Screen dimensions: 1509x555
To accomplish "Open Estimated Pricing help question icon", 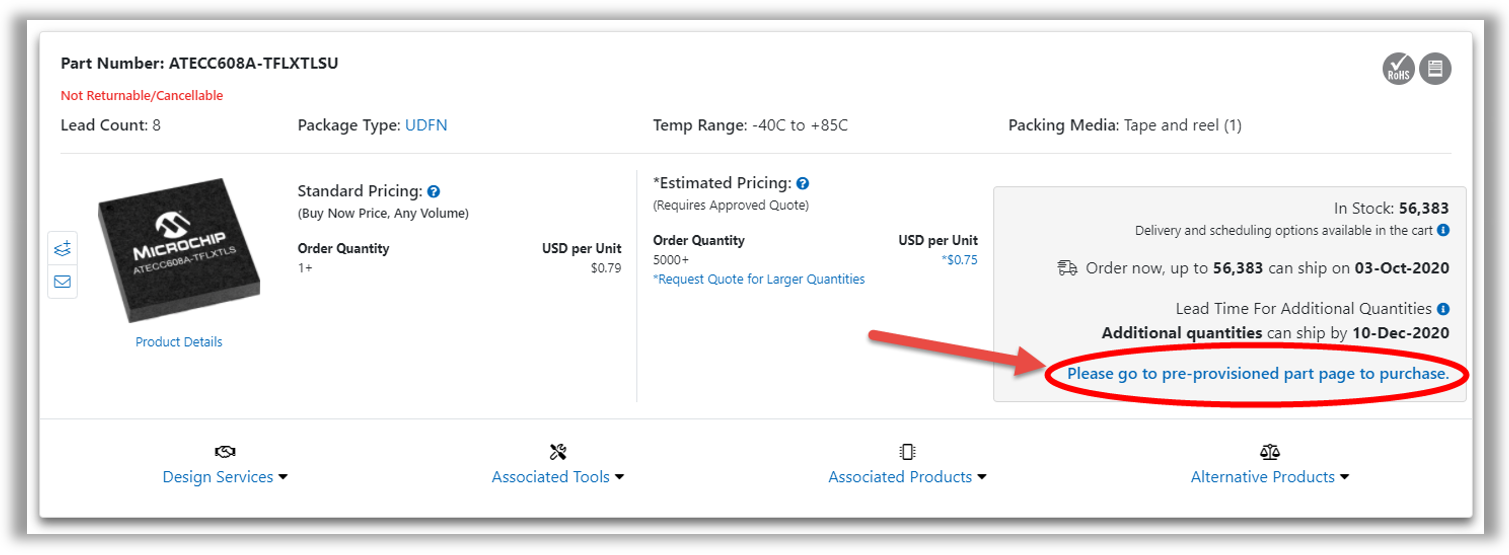I will tap(802, 184).
